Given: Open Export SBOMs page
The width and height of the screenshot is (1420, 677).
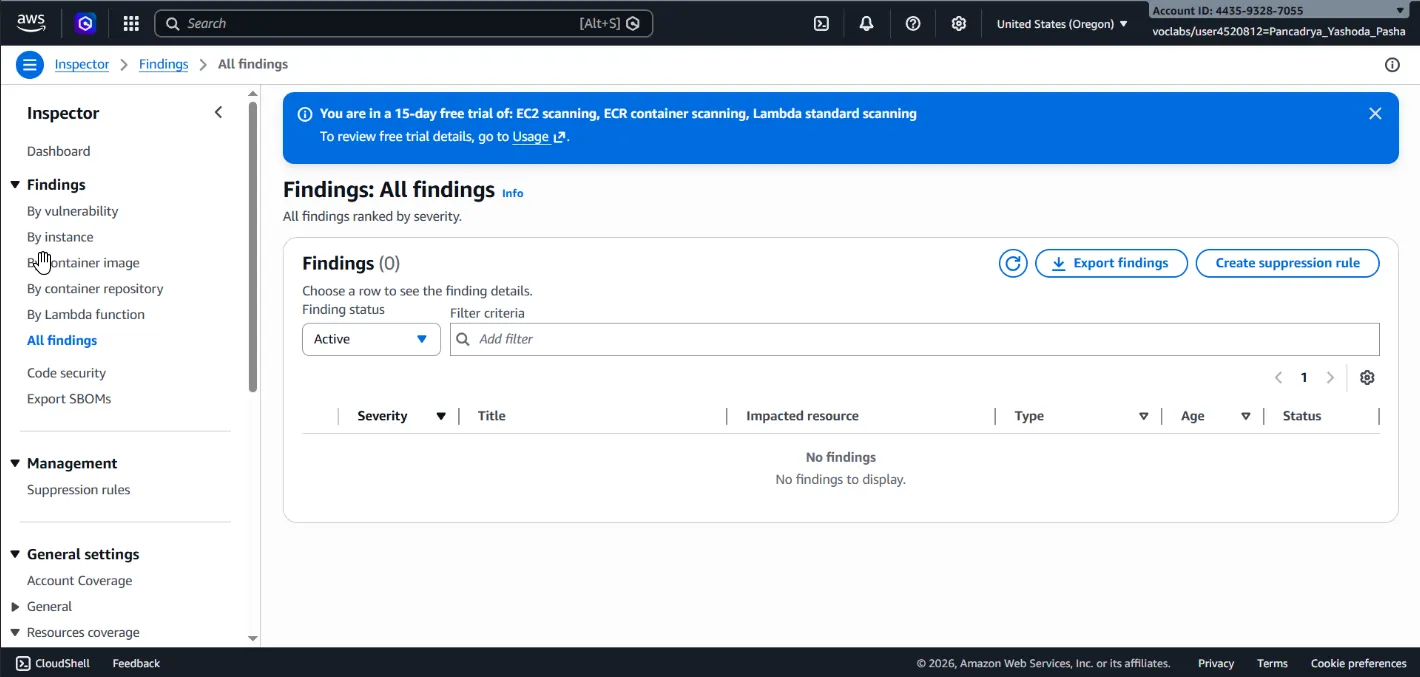Looking at the screenshot, I should click(x=69, y=399).
